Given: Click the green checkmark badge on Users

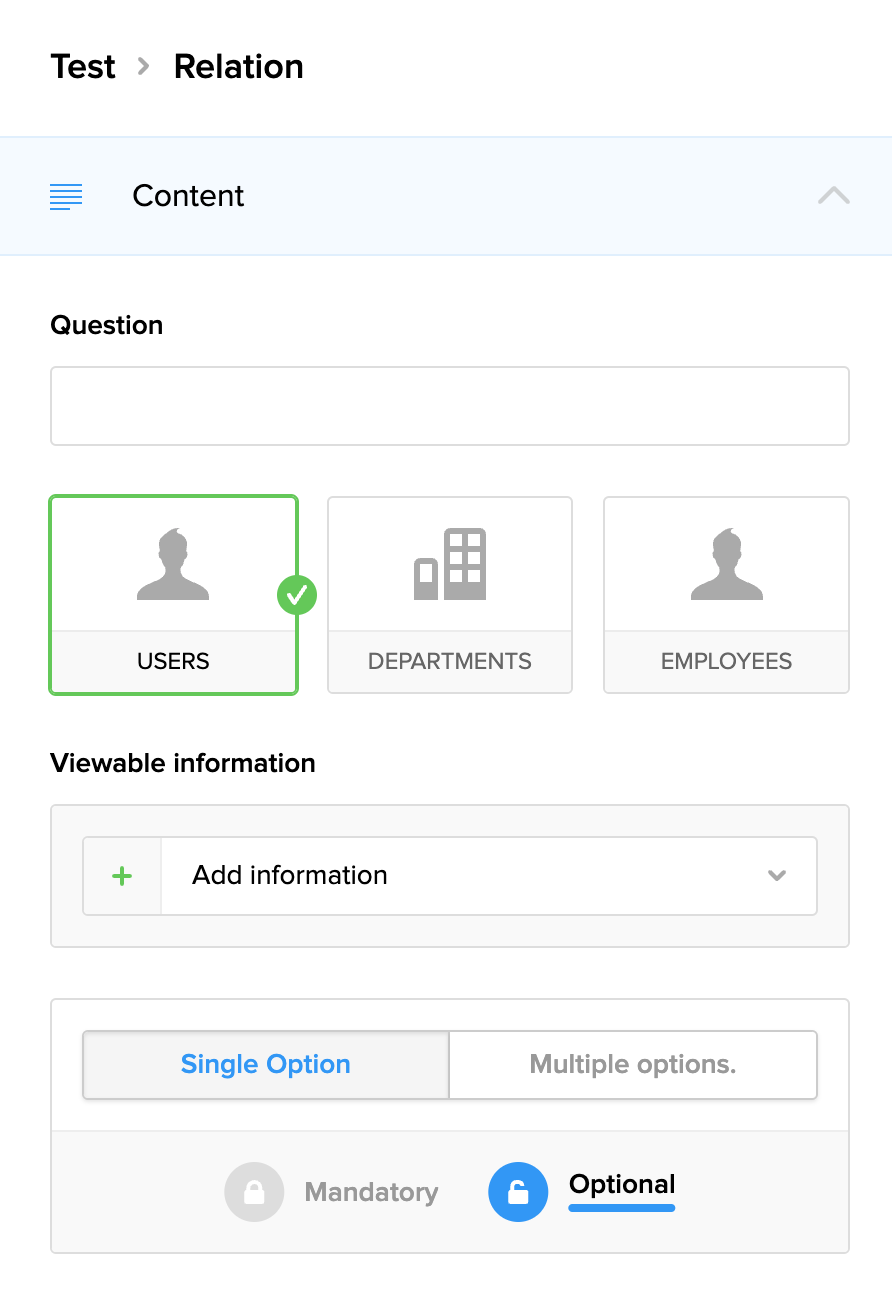Looking at the screenshot, I should (x=297, y=596).
